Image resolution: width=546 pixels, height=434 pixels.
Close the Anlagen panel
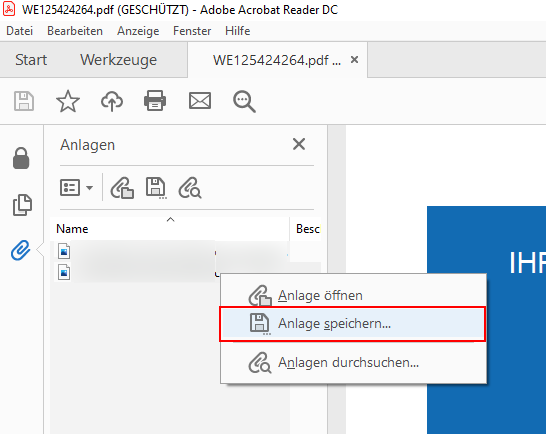click(x=299, y=144)
